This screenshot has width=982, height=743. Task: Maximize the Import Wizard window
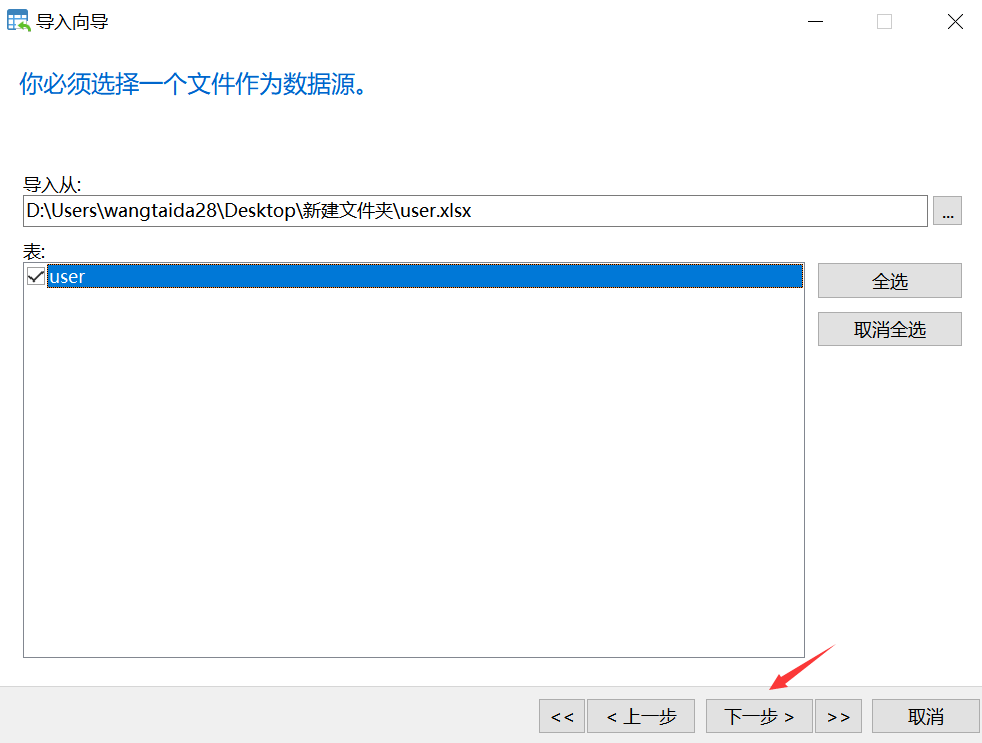[884, 21]
